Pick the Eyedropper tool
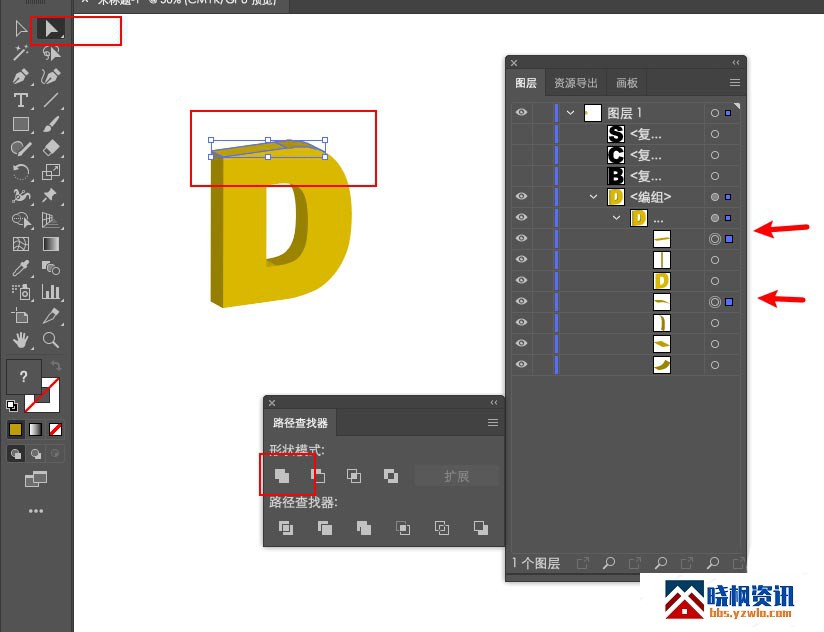 (20, 268)
